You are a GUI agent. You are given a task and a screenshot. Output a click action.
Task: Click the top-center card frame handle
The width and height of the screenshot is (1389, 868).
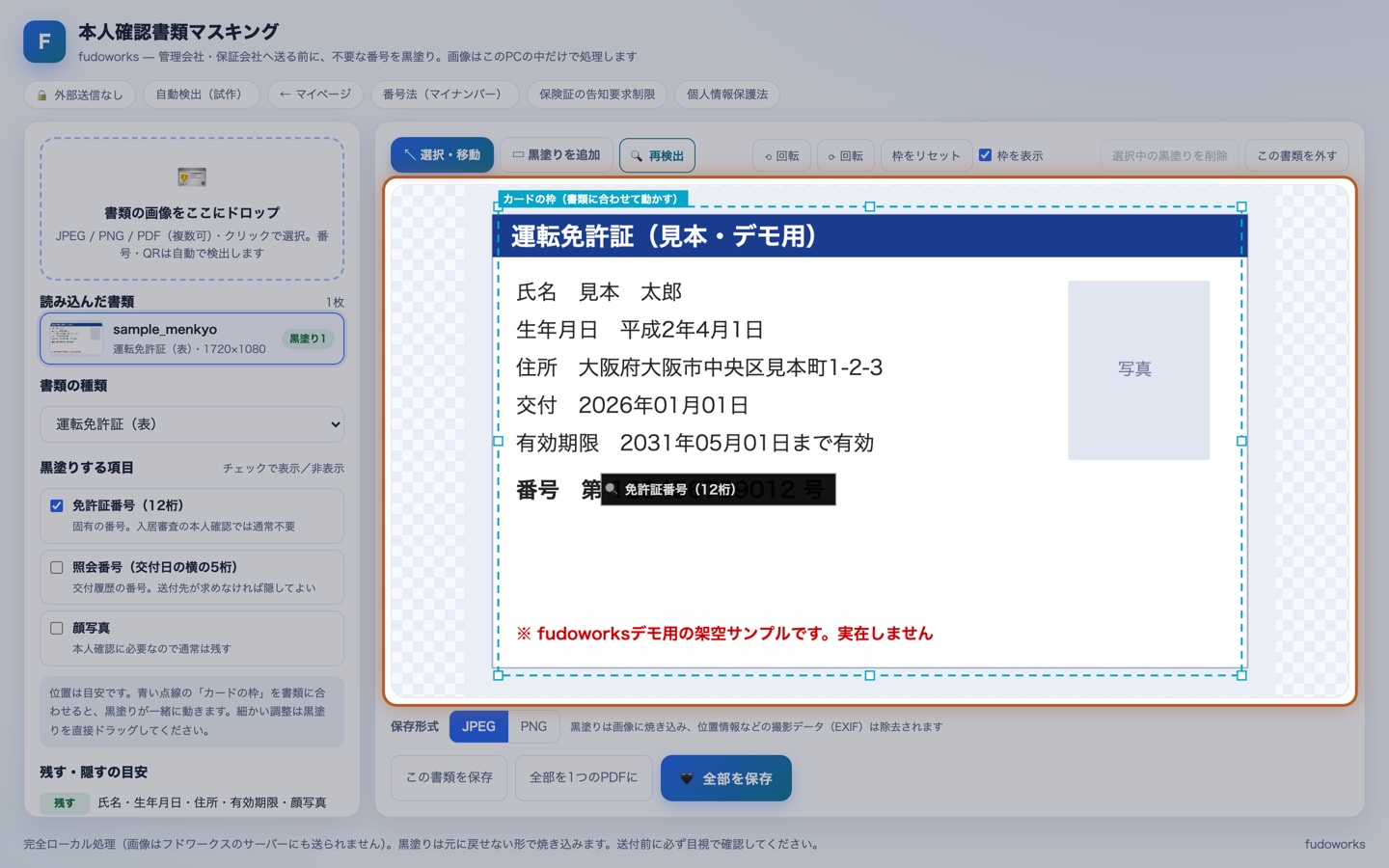(869, 206)
